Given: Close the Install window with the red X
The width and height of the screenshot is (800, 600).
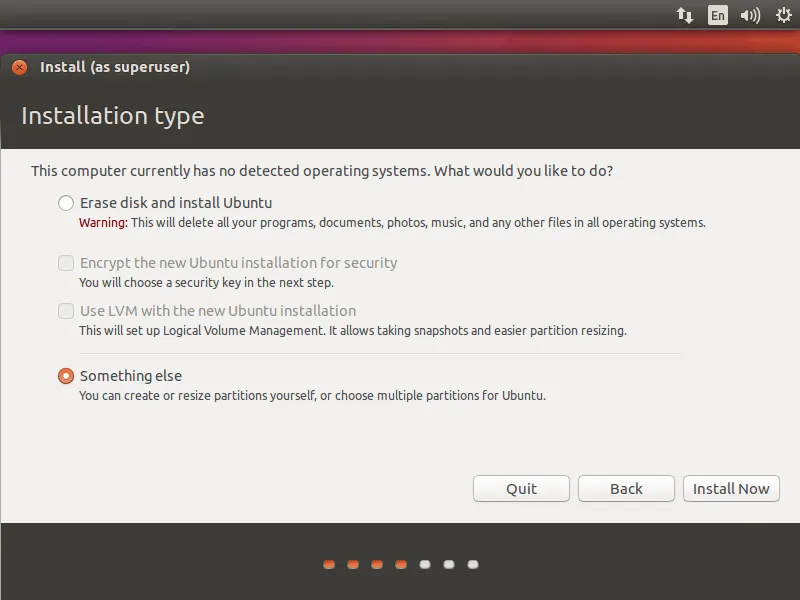Looking at the screenshot, I should [x=19, y=68].
